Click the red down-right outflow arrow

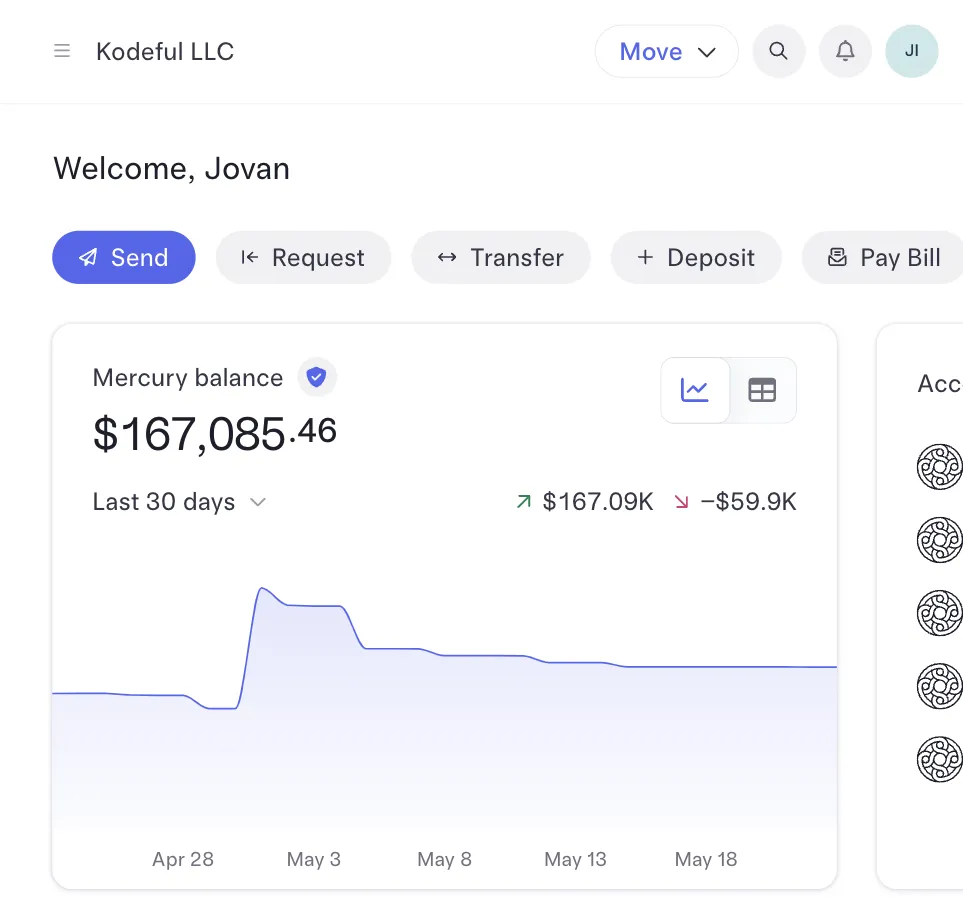[681, 502]
